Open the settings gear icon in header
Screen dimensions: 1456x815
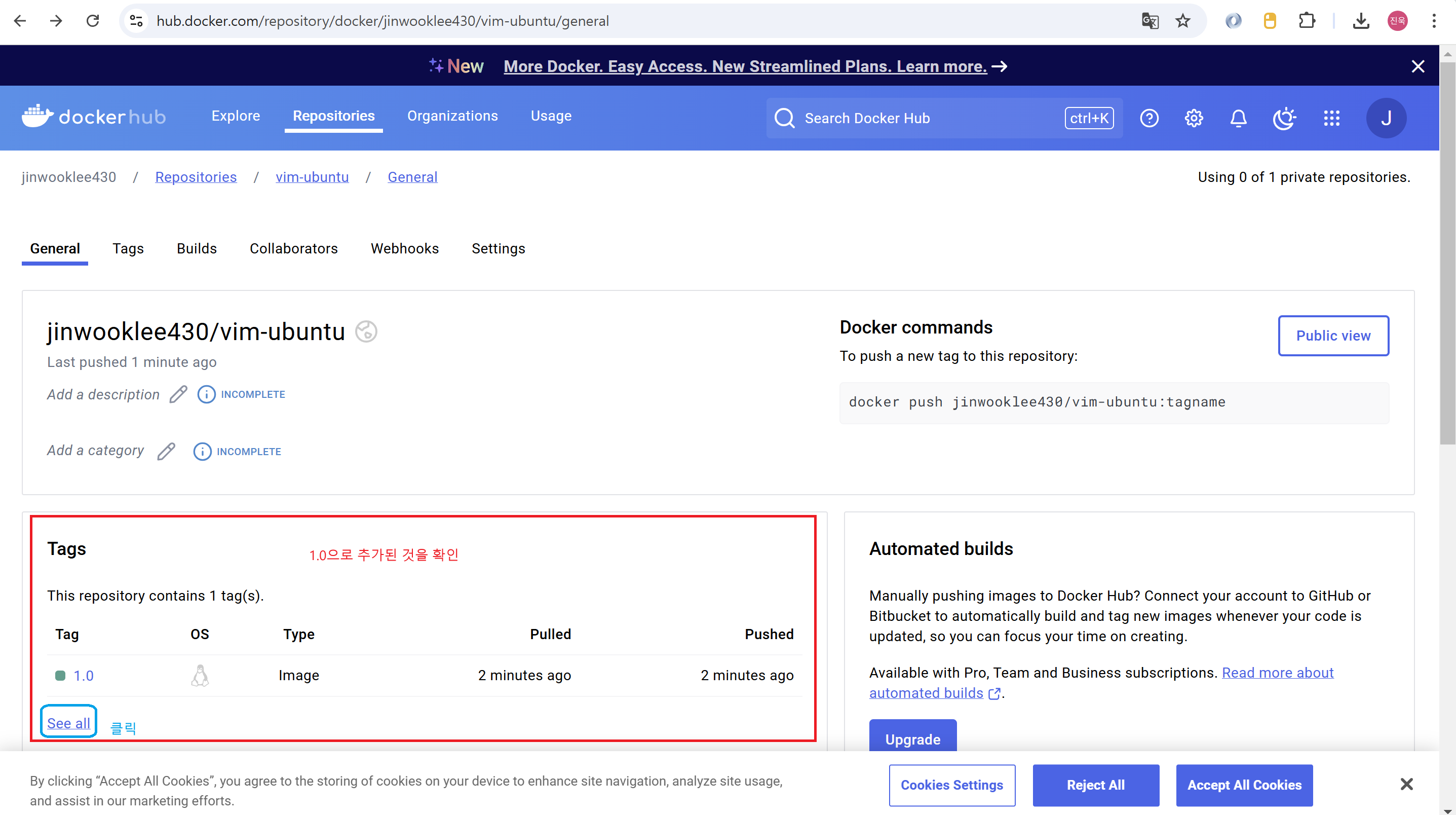coord(1193,118)
